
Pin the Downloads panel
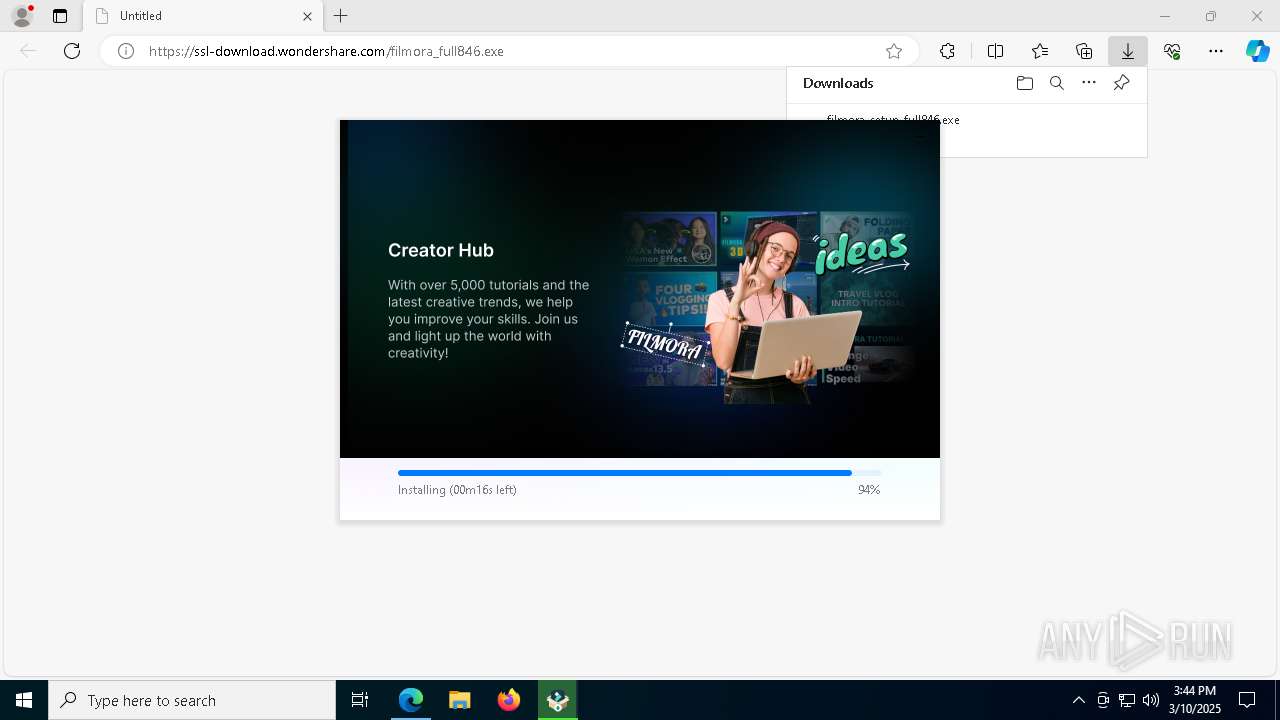(1121, 83)
